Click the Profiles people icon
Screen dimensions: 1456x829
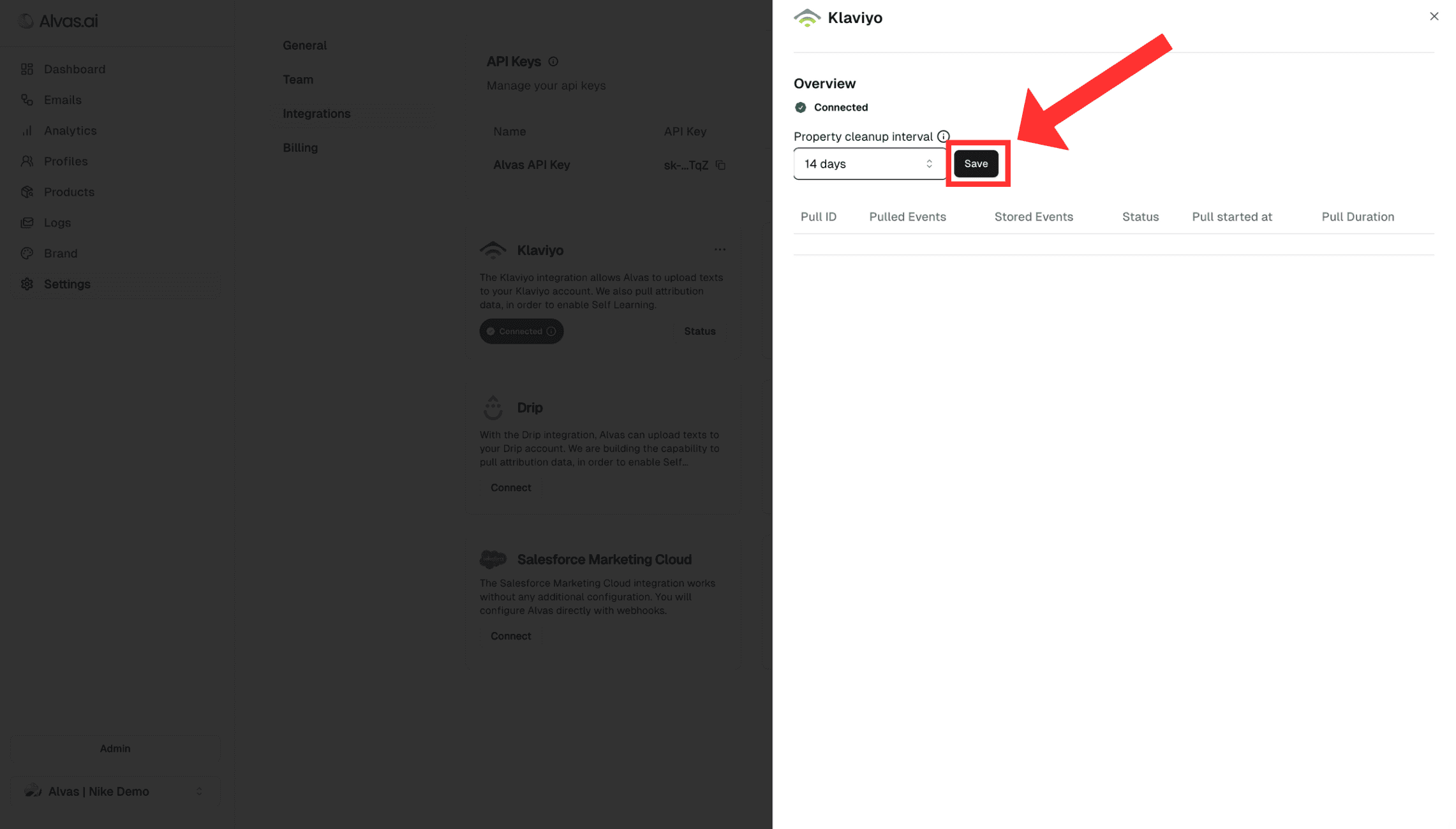pos(27,161)
